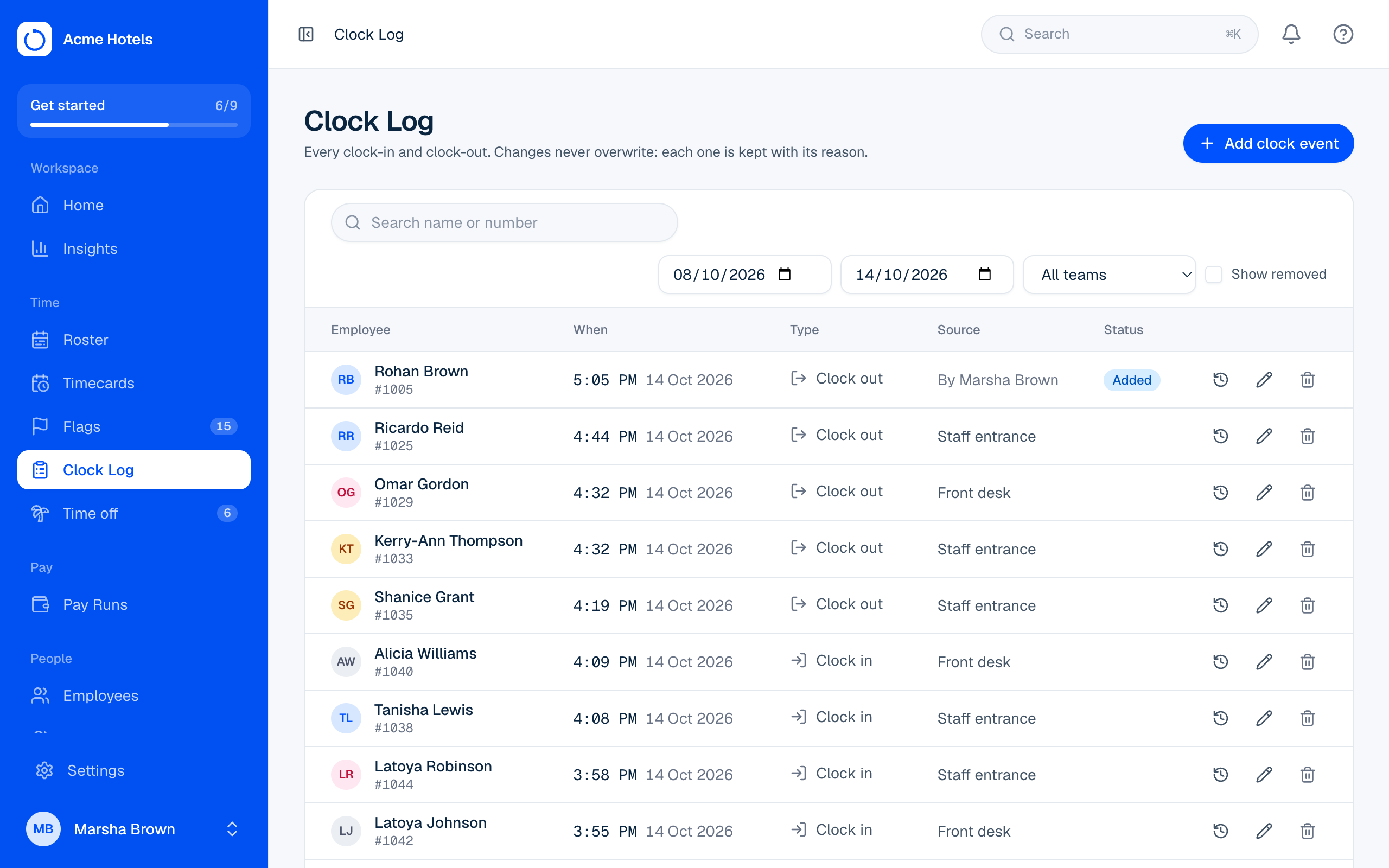Image resolution: width=1389 pixels, height=868 pixels.
Task: Click the end date field 14/10/2026
Action: [x=926, y=275]
